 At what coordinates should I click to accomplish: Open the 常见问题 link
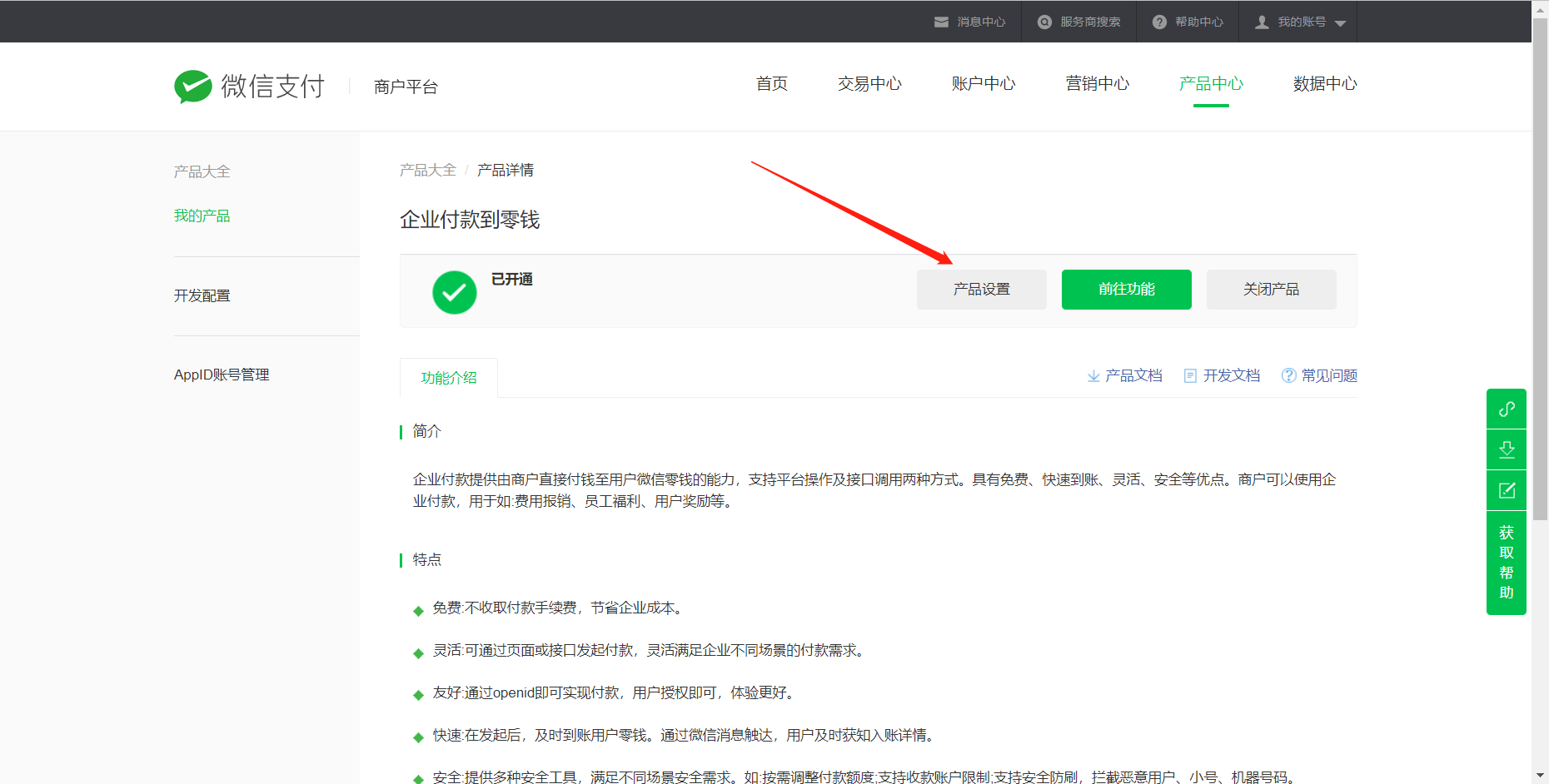coord(1329,376)
